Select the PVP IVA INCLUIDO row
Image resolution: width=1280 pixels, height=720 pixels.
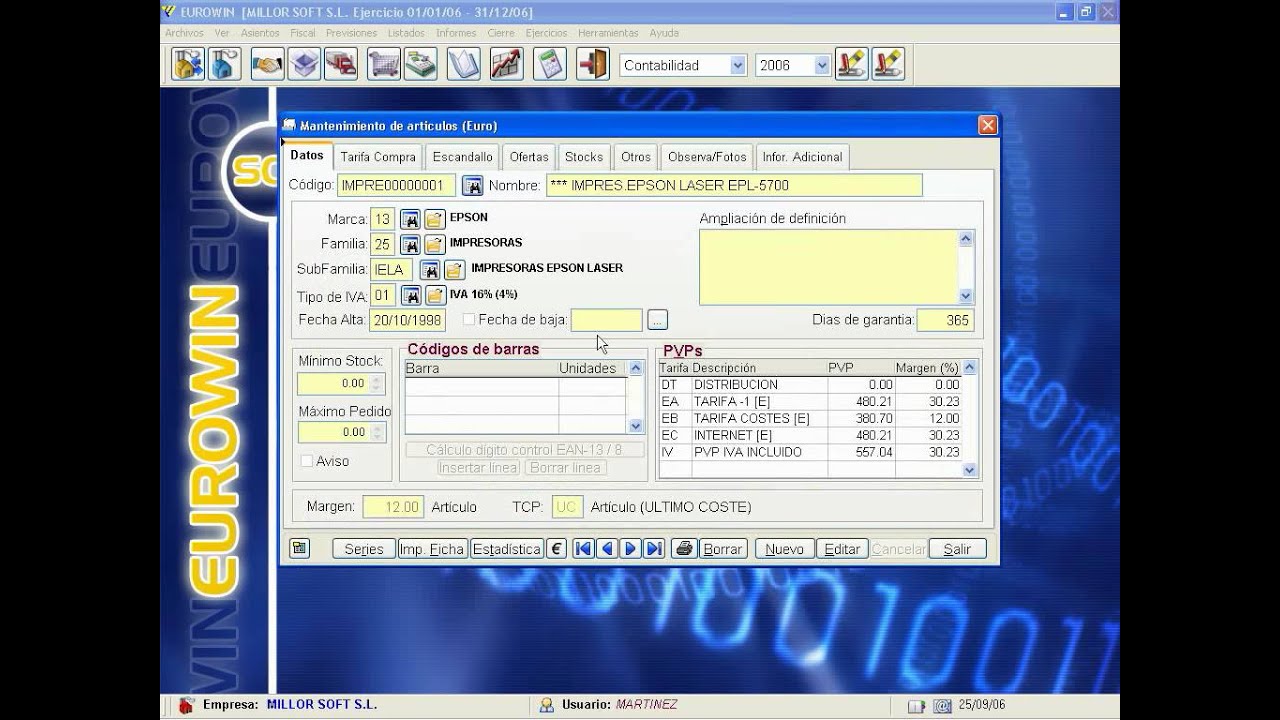point(810,452)
